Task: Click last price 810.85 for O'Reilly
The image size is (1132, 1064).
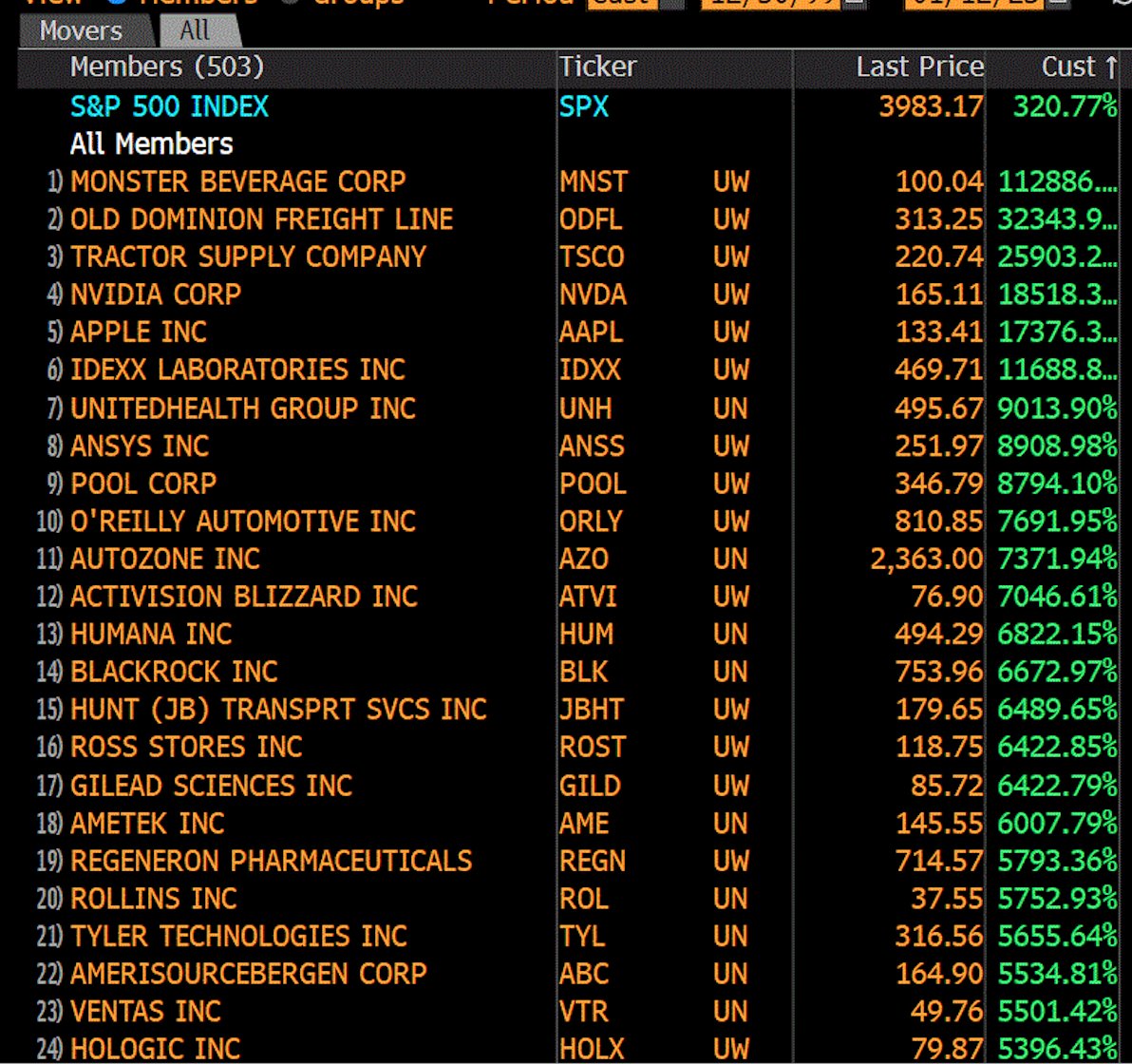Action: (x=938, y=522)
